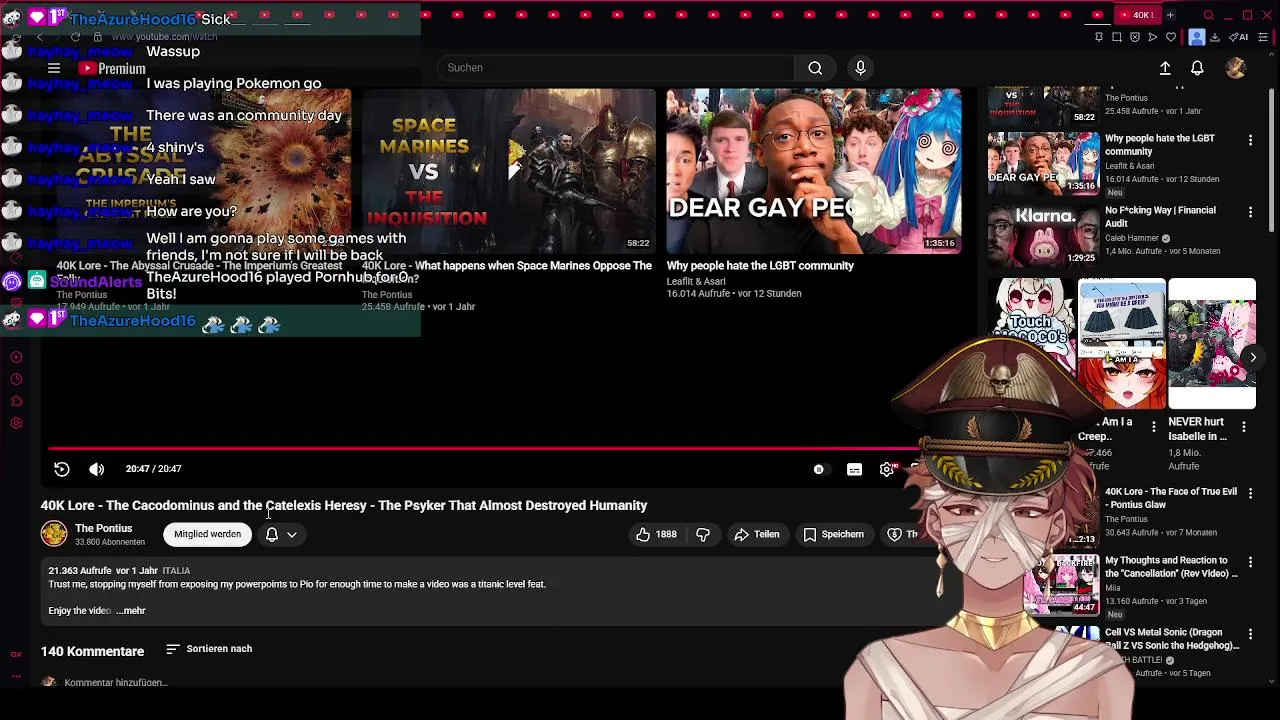Open the YouTube account avatar menu
Viewport: 1280px width, 720px height.
point(1236,68)
